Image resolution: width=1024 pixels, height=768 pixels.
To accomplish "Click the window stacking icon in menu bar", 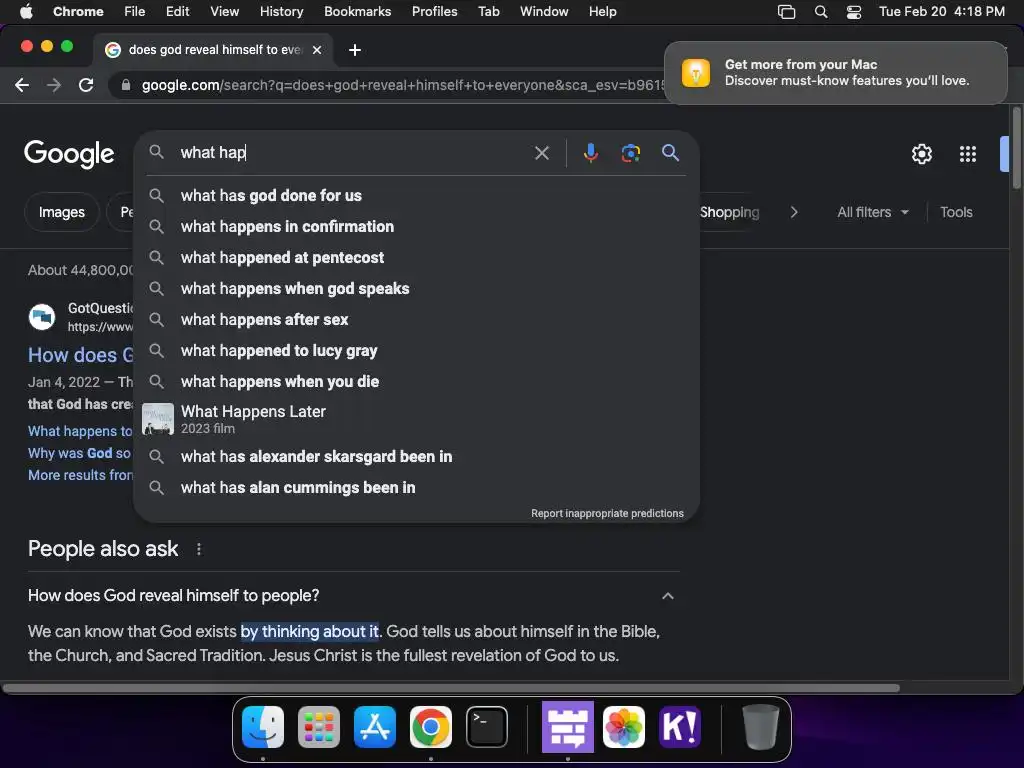I will click(x=786, y=12).
